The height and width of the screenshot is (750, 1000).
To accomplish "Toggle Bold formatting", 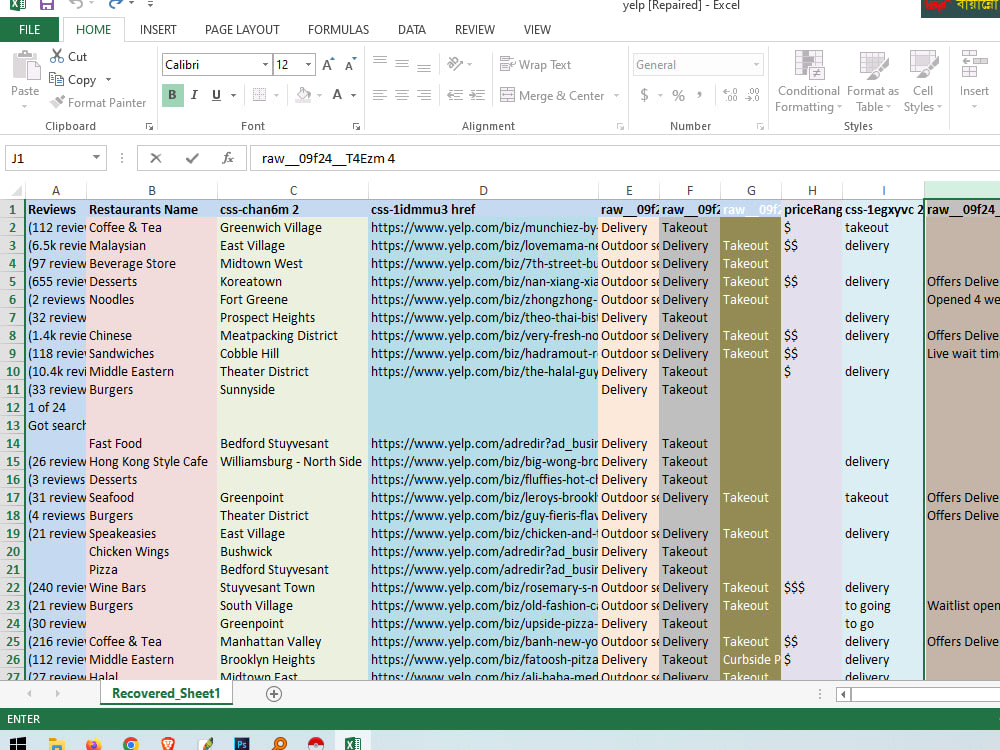I will (x=172, y=95).
